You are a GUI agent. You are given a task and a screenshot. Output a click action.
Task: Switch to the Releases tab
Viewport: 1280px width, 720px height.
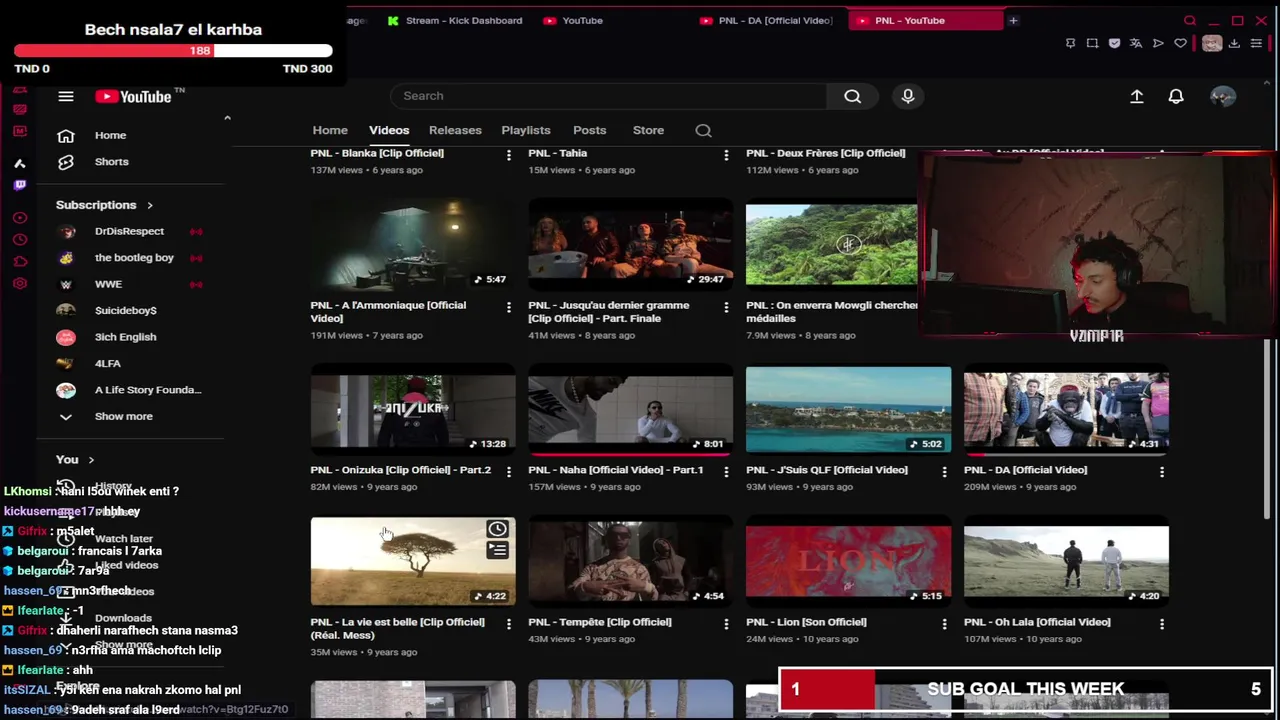[x=455, y=130]
